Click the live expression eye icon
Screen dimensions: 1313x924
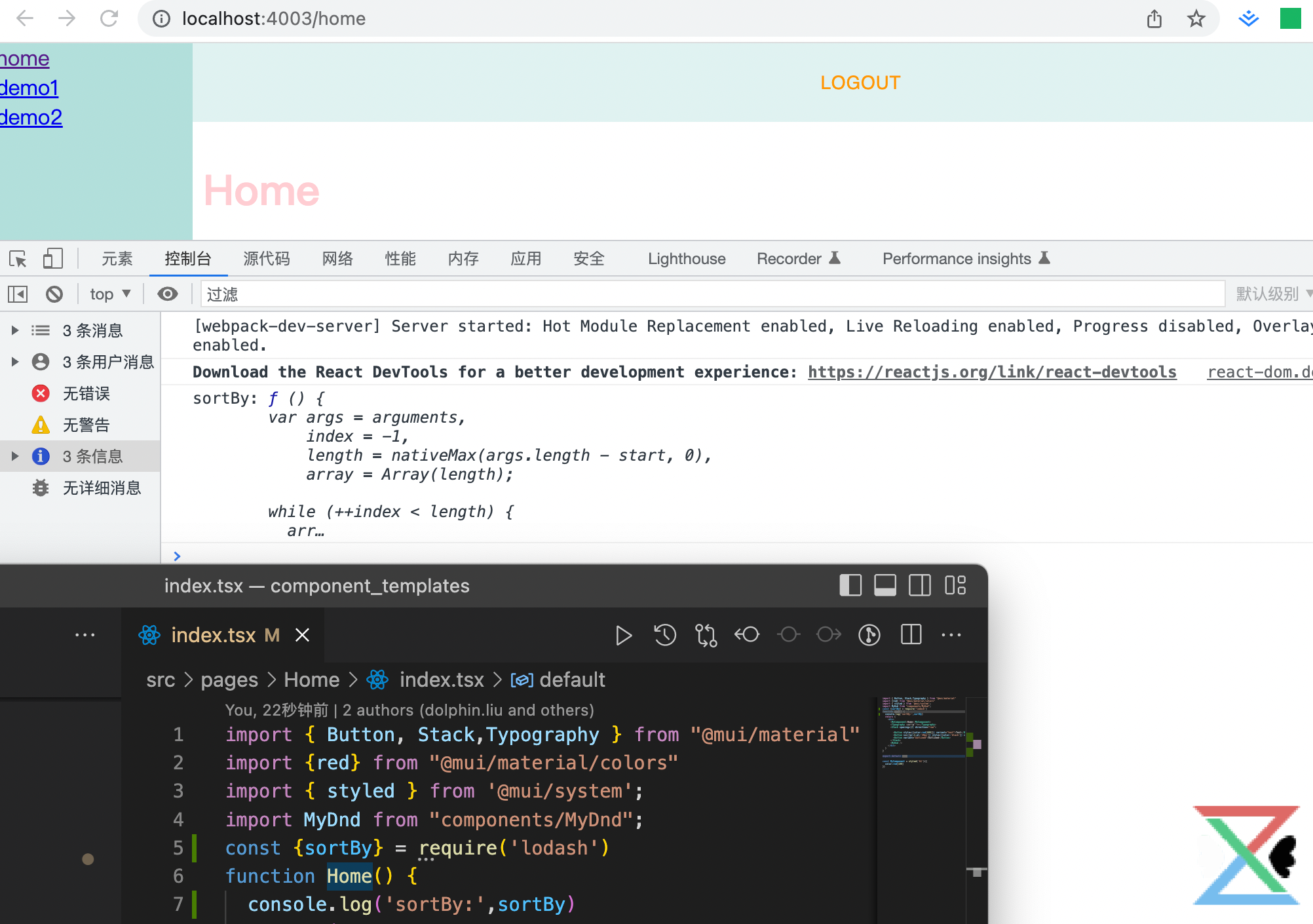click(x=168, y=294)
